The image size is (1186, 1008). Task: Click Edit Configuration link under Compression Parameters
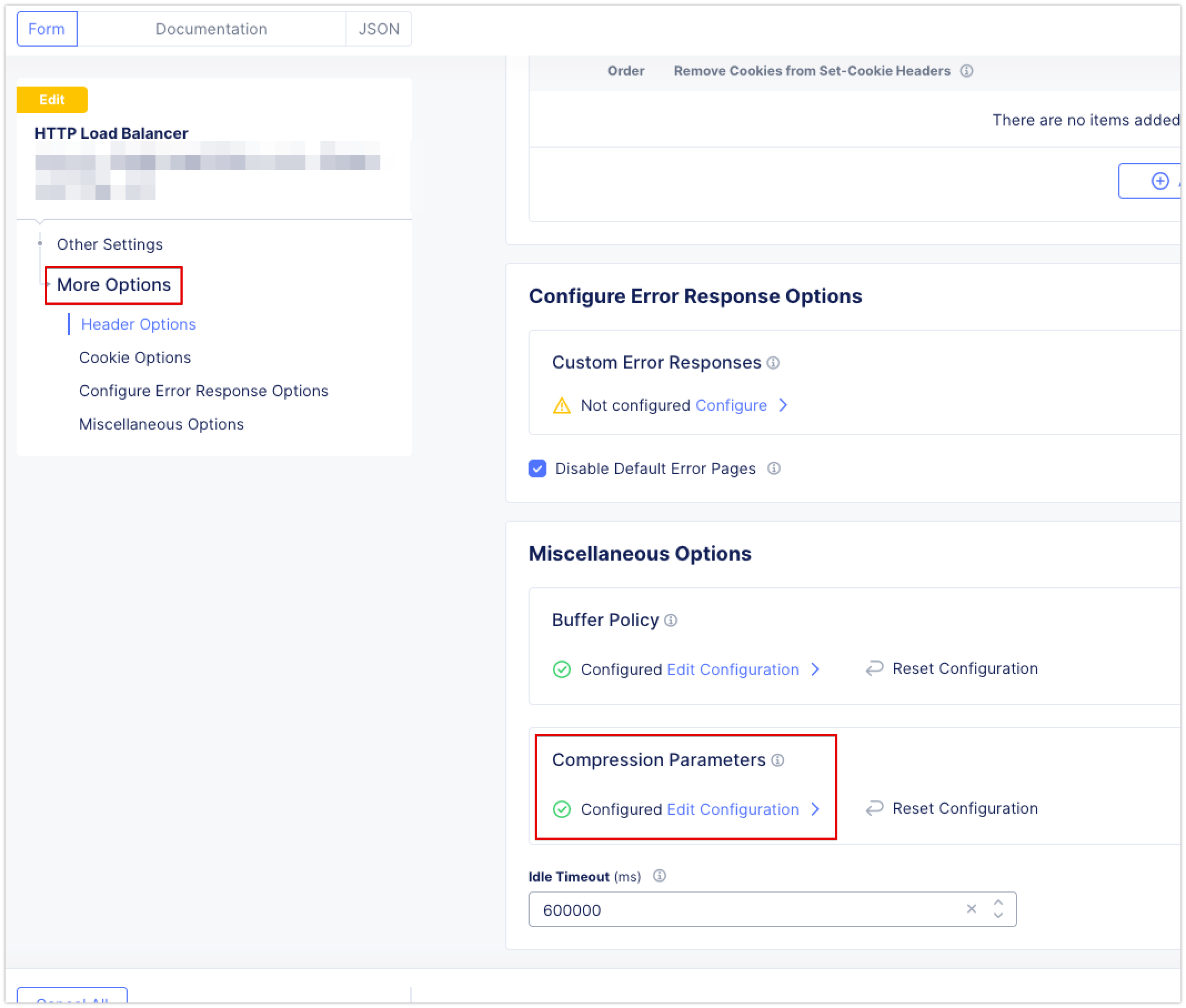733,810
